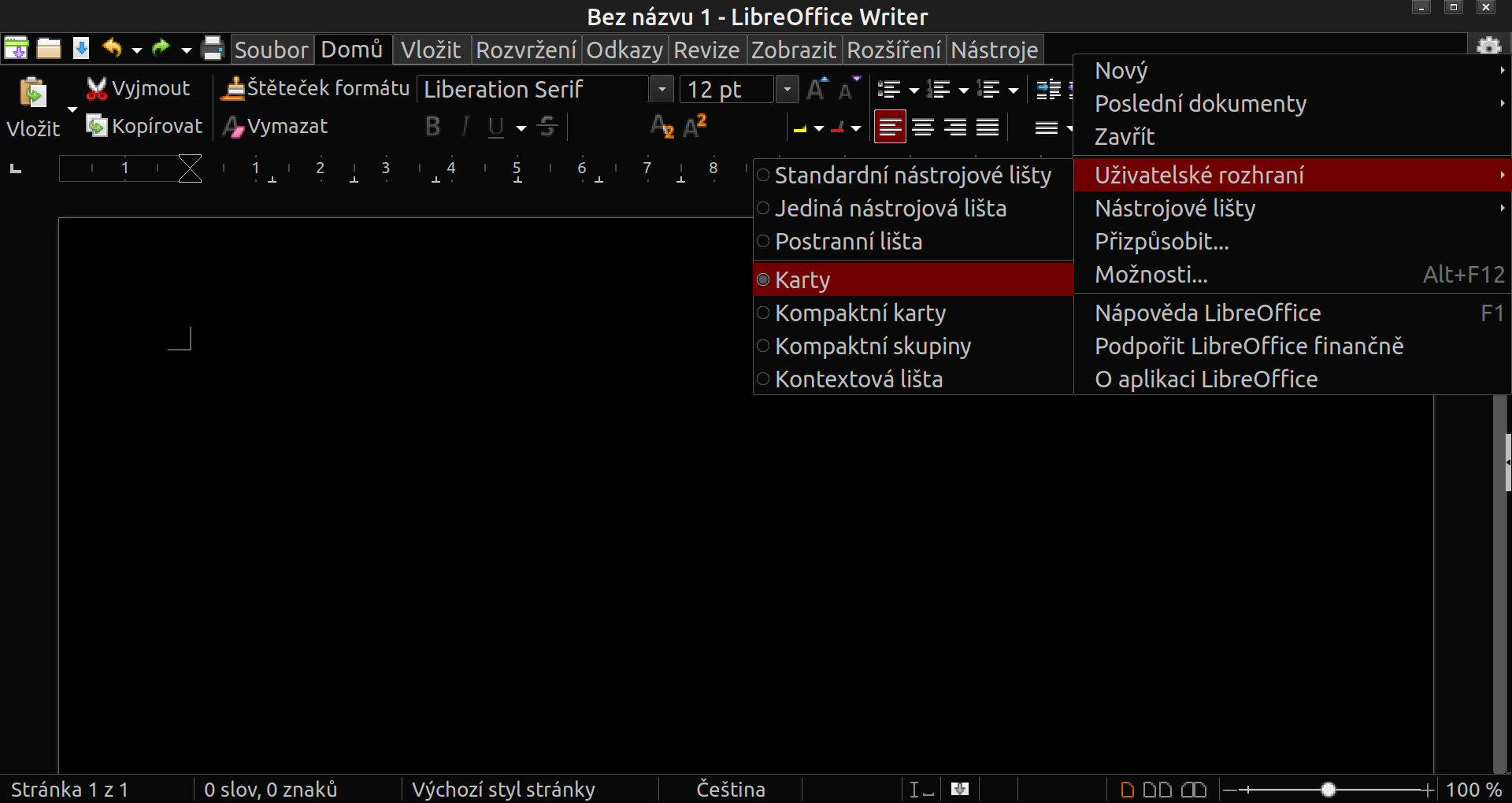Save document via download-arrow icon

pos(81,49)
